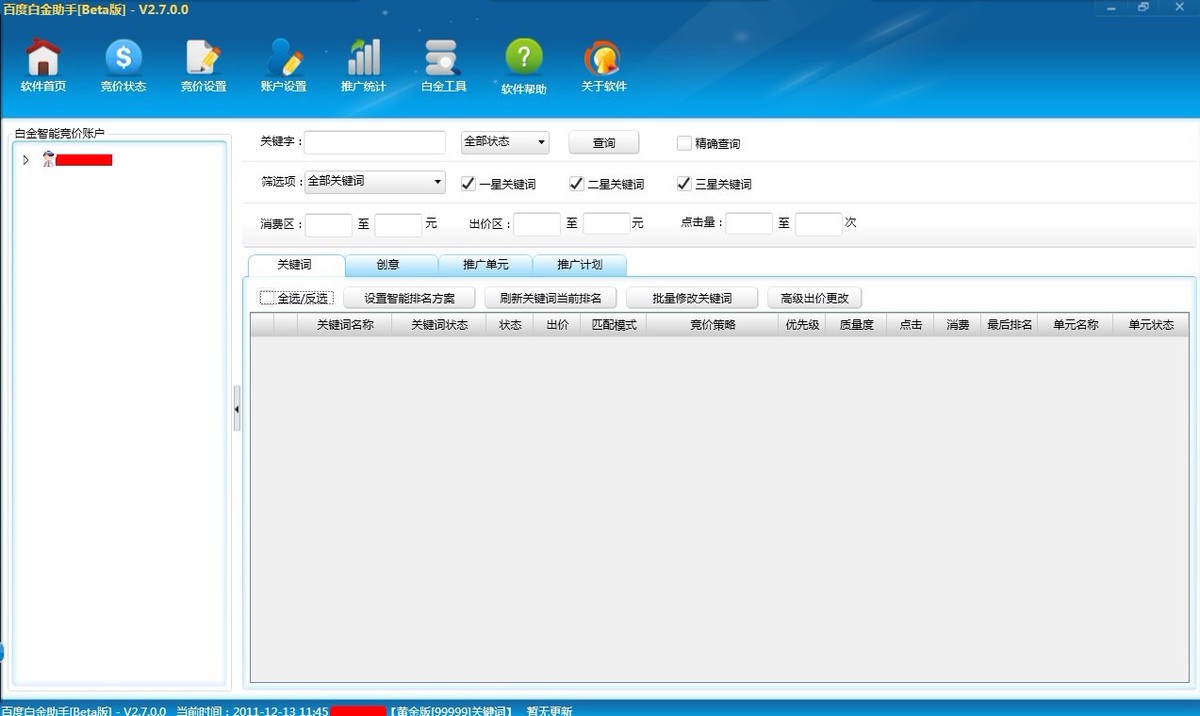Open 竞价设置 bidding settings icon
Viewport: 1200px width, 716px height.
tap(203, 59)
